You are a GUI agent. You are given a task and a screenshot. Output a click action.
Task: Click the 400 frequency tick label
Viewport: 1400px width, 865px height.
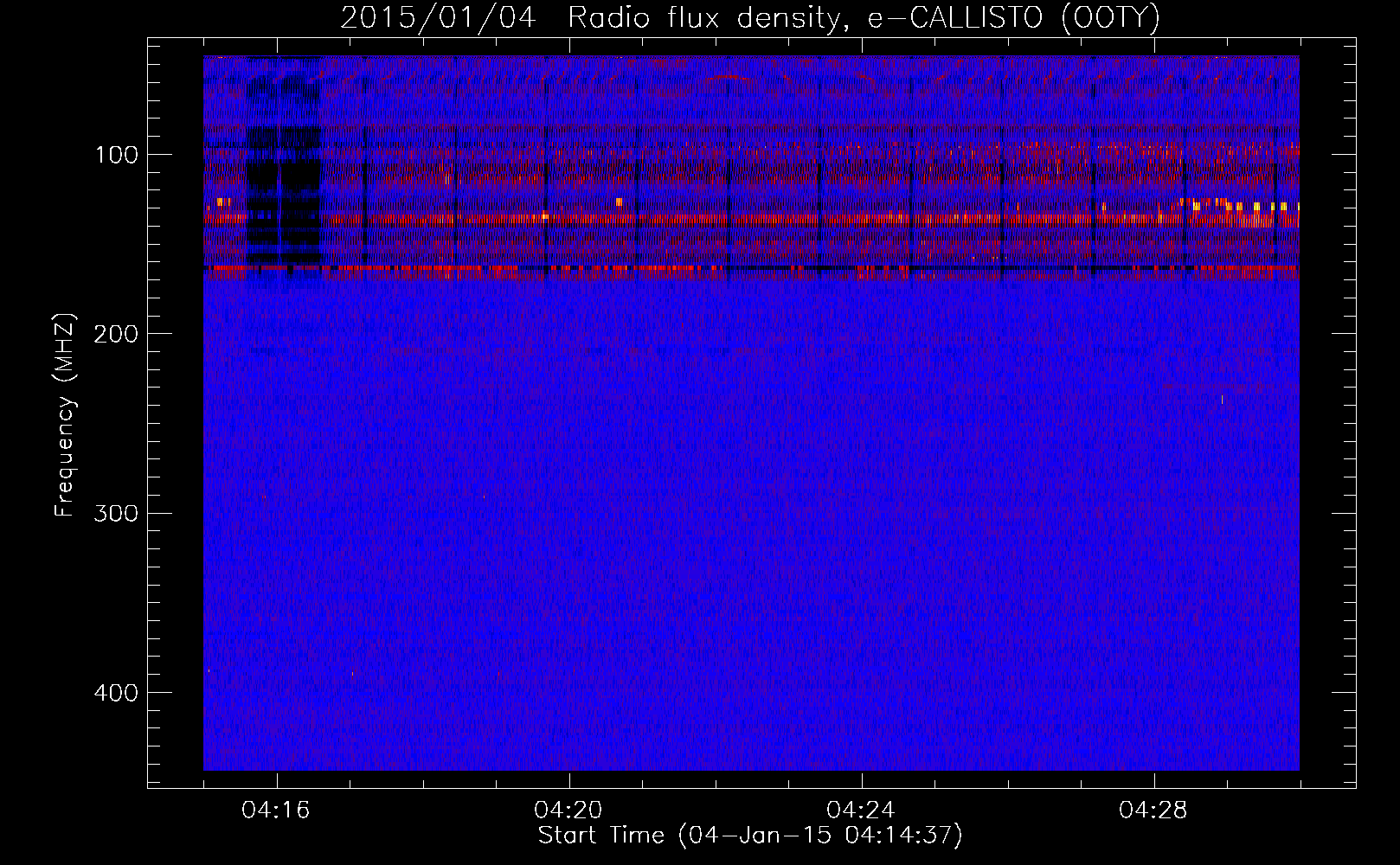[116, 693]
